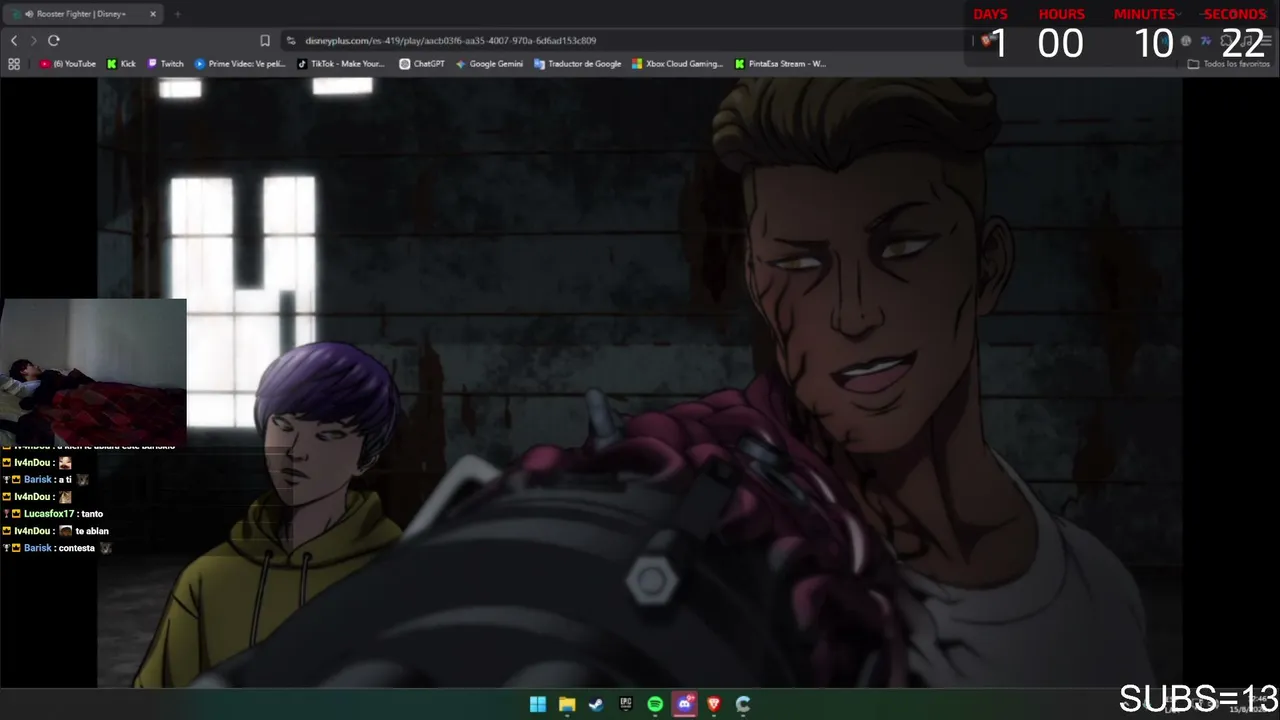Open the Kick bookmark
The image size is (1280, 720).
[x=121, y=63]
